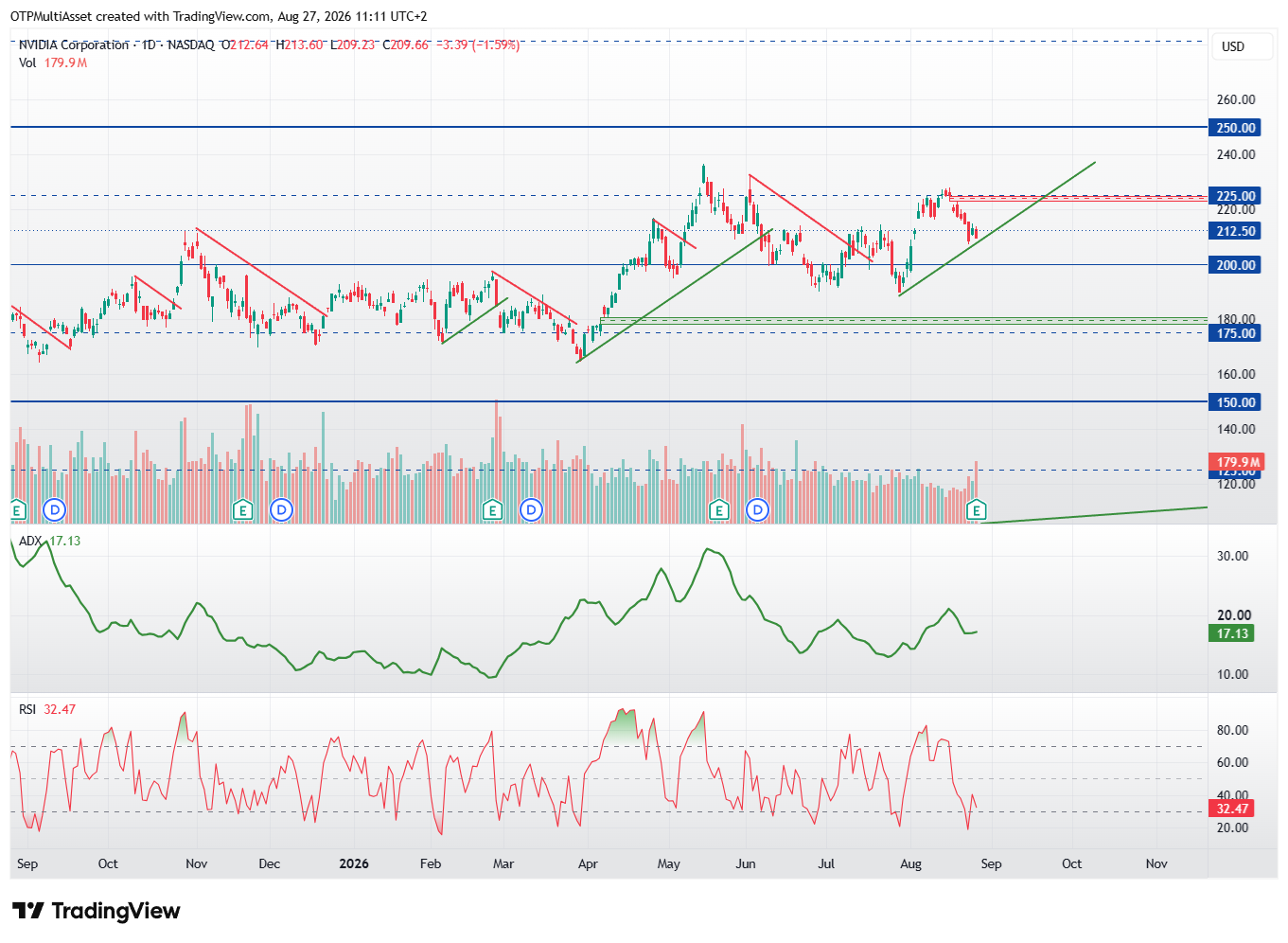This screenshot has width=1288, height=943.
Task: Click the 160.00 price axis value
Action: coord(1236,374)
